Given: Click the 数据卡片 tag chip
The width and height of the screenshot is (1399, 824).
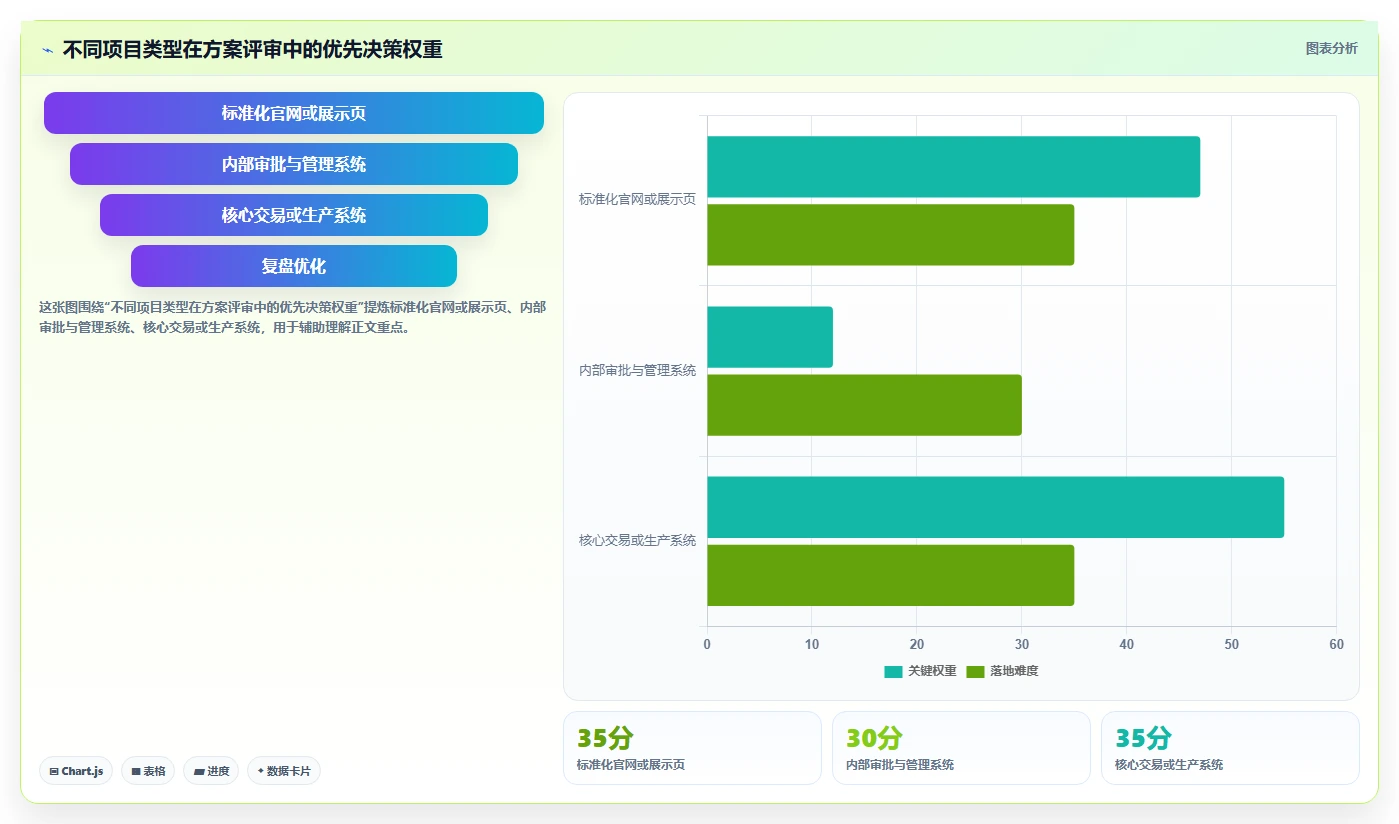Looking at the screenshot, I should point(284,771).
